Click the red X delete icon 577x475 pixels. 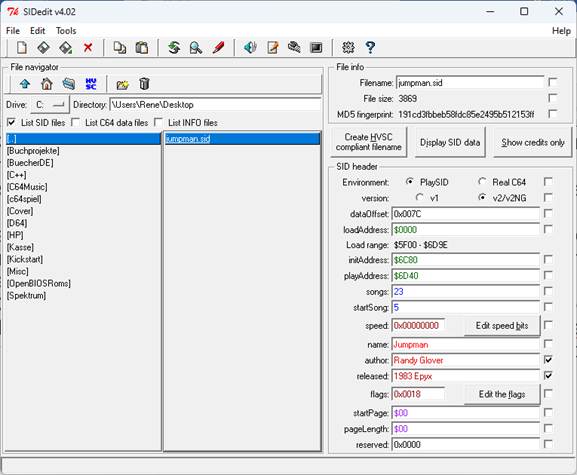pos(88,47)
